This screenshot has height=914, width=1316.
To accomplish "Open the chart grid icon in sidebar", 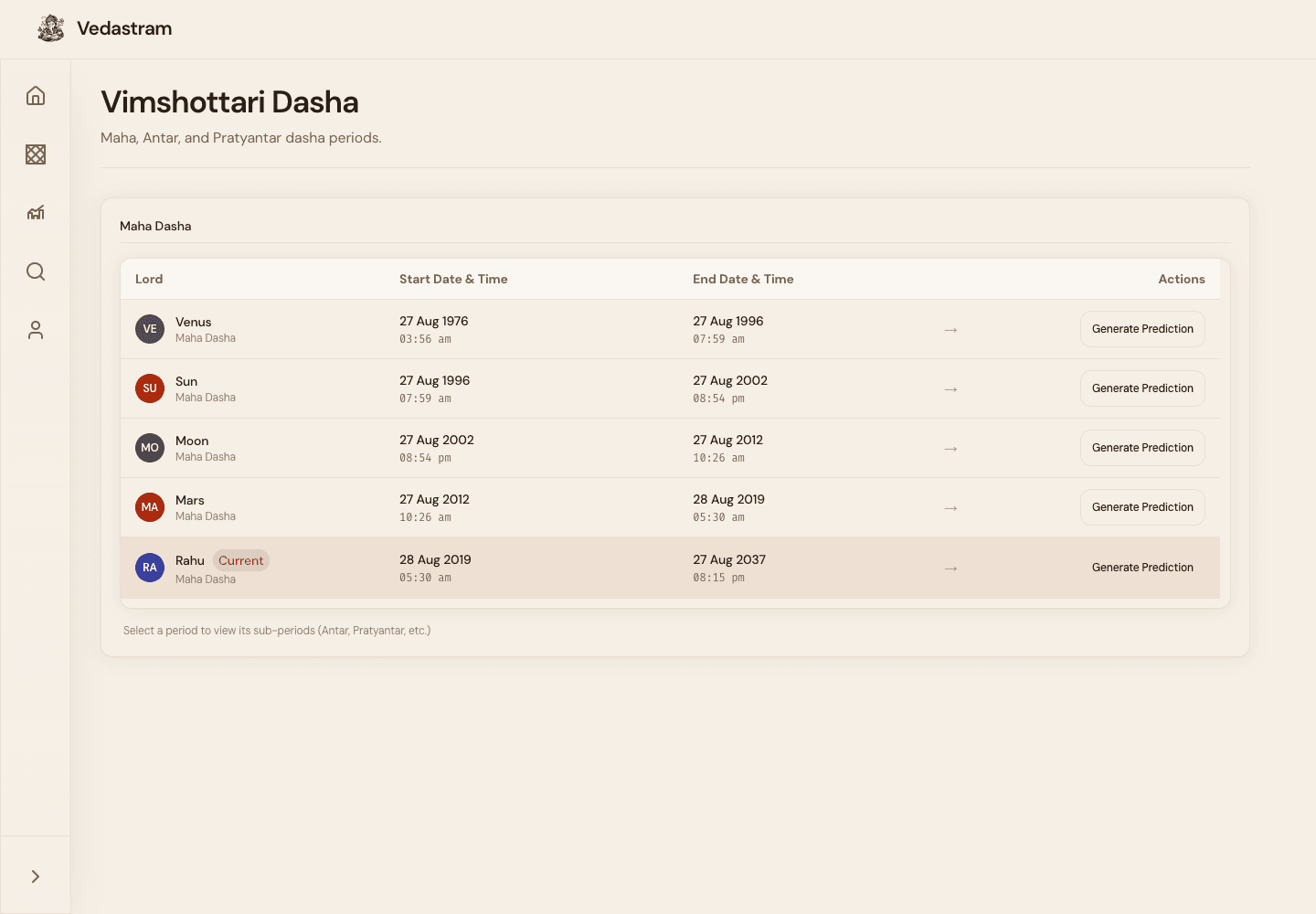I will pyautogui.click(x=36, y=154).
